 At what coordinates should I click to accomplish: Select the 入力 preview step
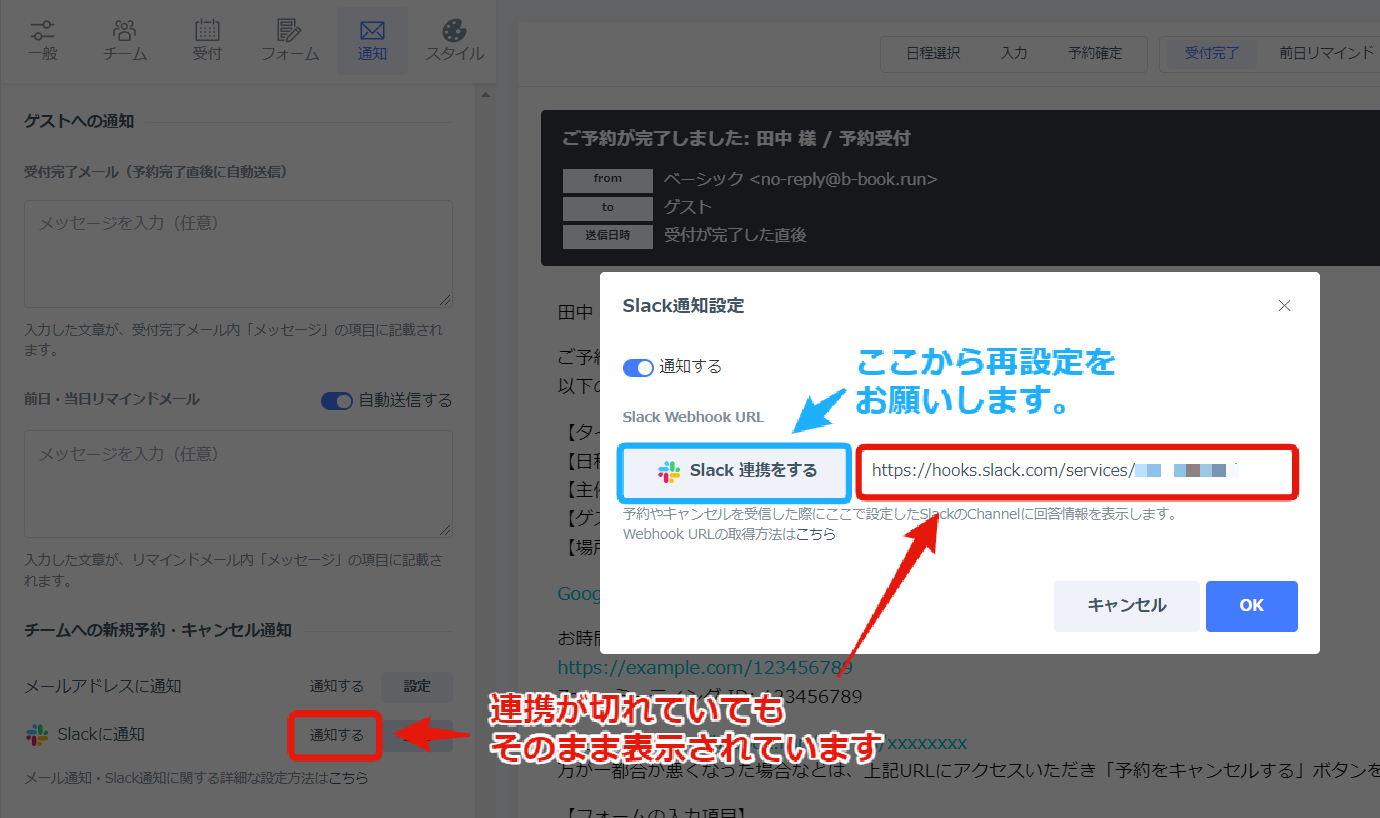(x=1014, y=53)
